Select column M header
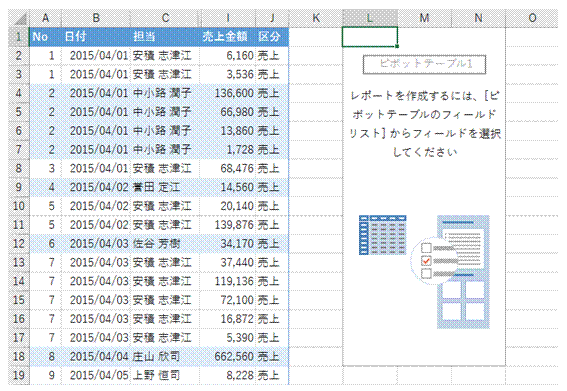 pyautogui.click(x=425, y=18)
